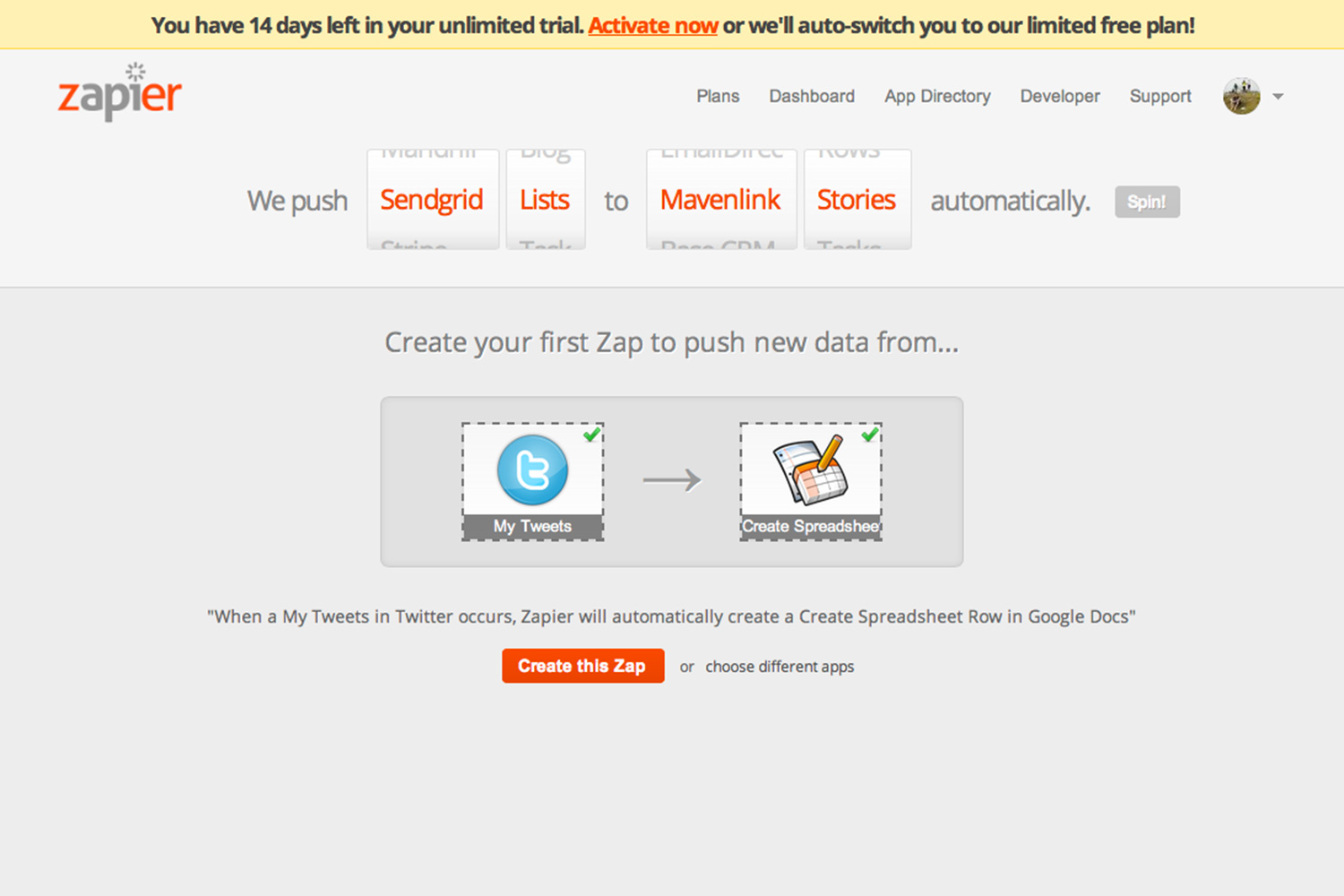Open the App Directory
Viewport: 1344px width, 896px height.
point(937,97)
